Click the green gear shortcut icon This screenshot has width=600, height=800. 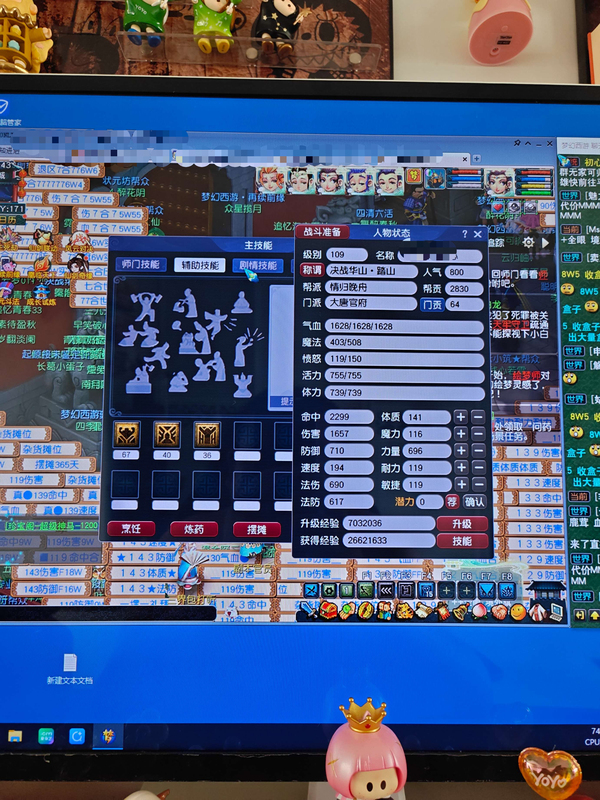click(329, 591)
